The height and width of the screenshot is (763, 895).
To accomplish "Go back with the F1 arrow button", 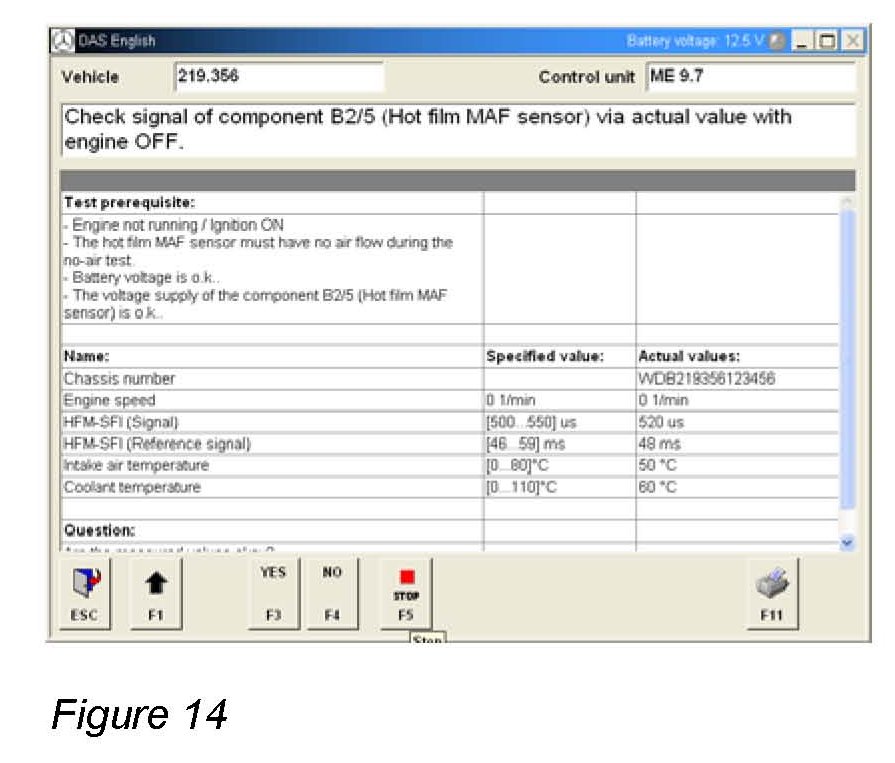I will (x=156, y=594).
